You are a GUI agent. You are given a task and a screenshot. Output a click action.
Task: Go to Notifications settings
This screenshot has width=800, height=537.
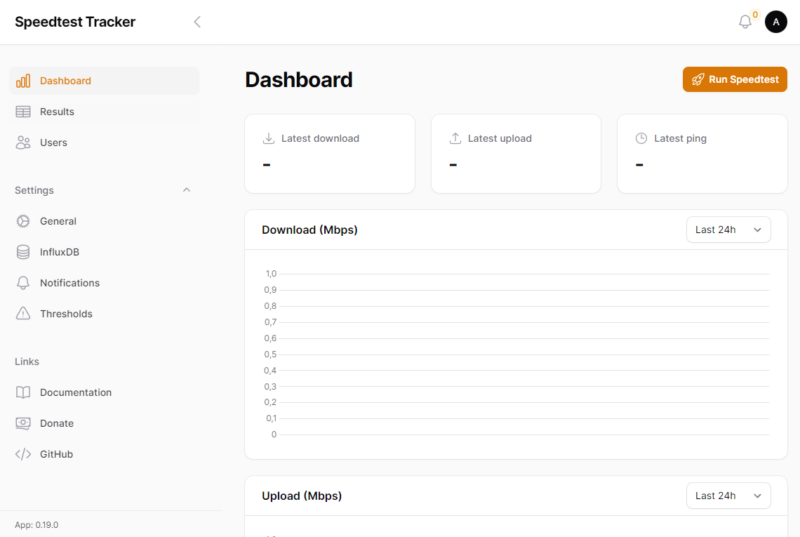click(69, 283)
